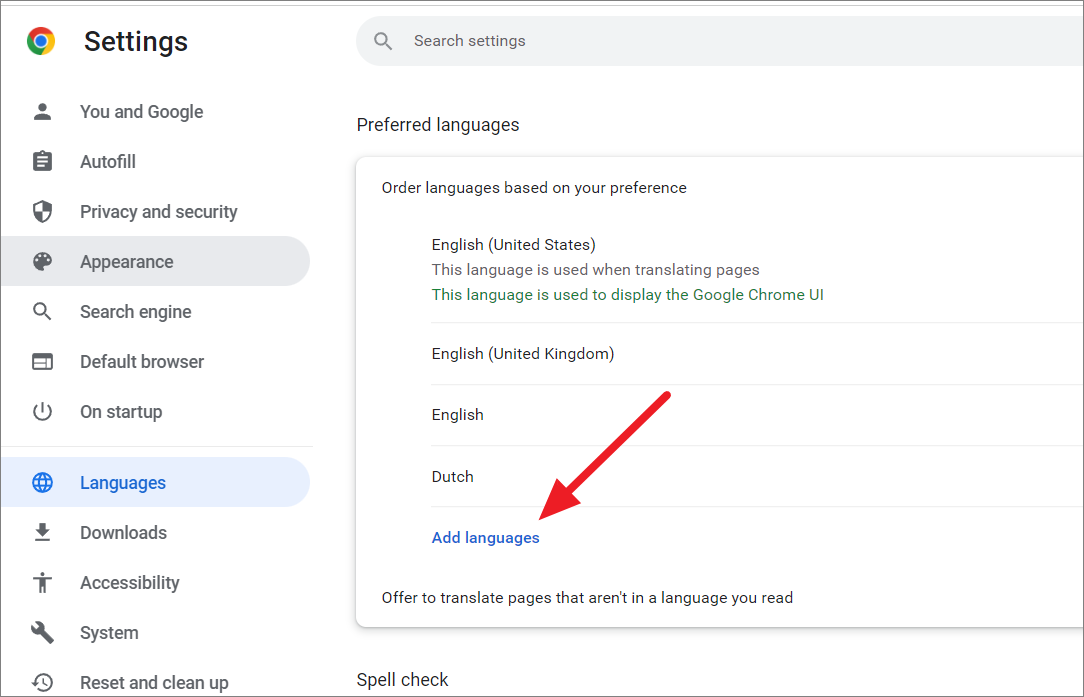Open the Downloads section
This screenshot has width=1084, height=697.
pos(156,532)
